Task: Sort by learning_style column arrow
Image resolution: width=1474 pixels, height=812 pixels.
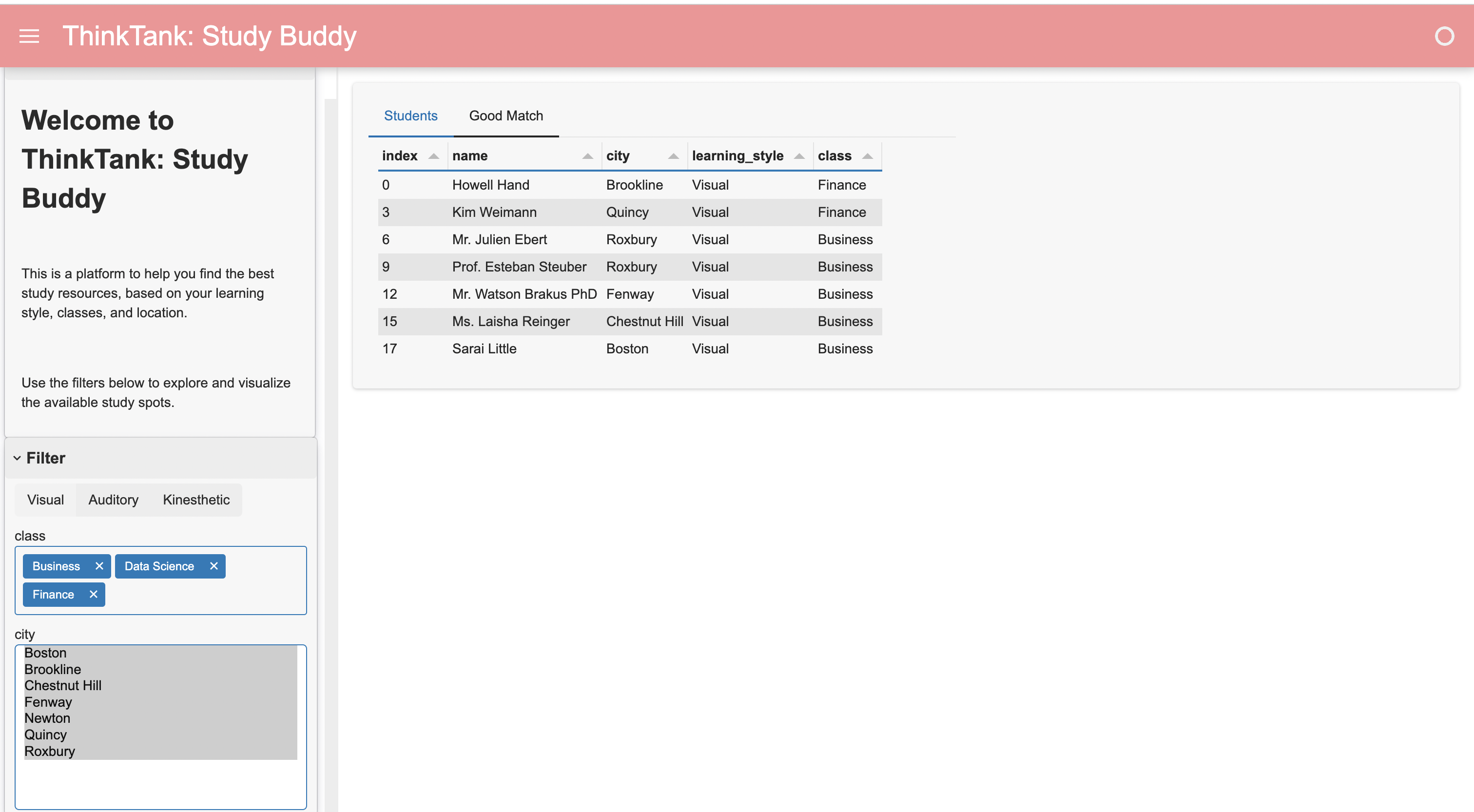Action: [799, 156]
